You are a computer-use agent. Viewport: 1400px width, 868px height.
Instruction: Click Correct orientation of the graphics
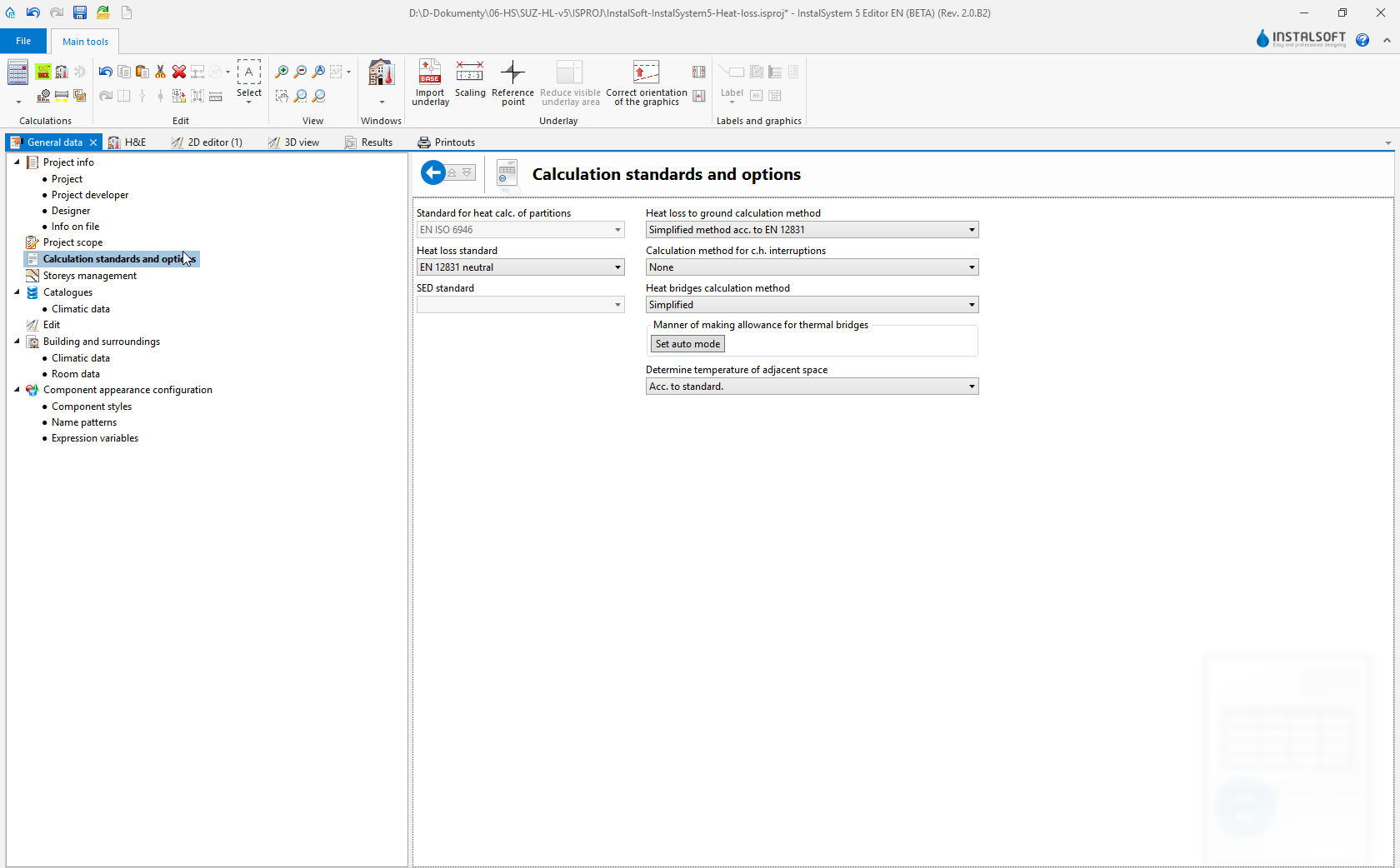point(646,82)
